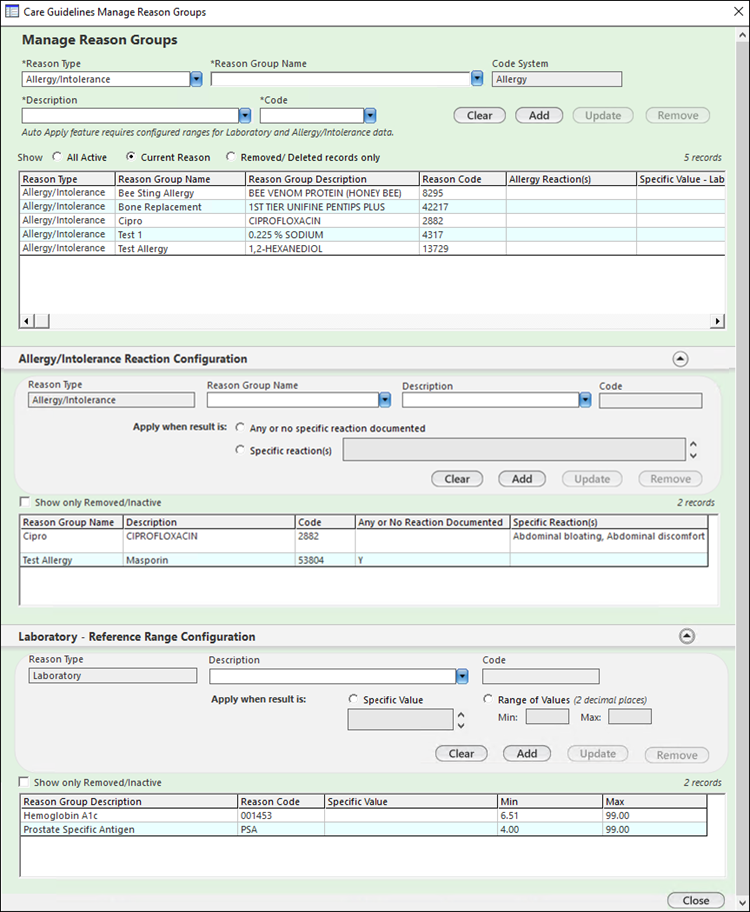Click Clear in Laboratory section

click(x=461, y=753)
